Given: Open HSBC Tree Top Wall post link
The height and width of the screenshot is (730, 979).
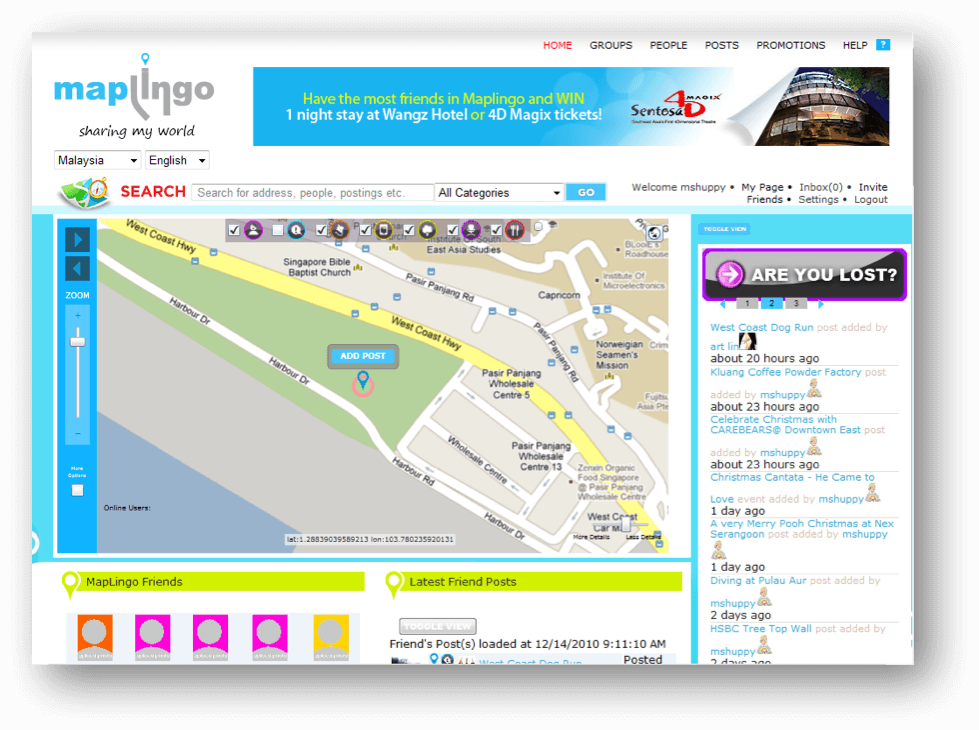Looking at the screenshot, I should pyautogui.click(x=760, y=628).
